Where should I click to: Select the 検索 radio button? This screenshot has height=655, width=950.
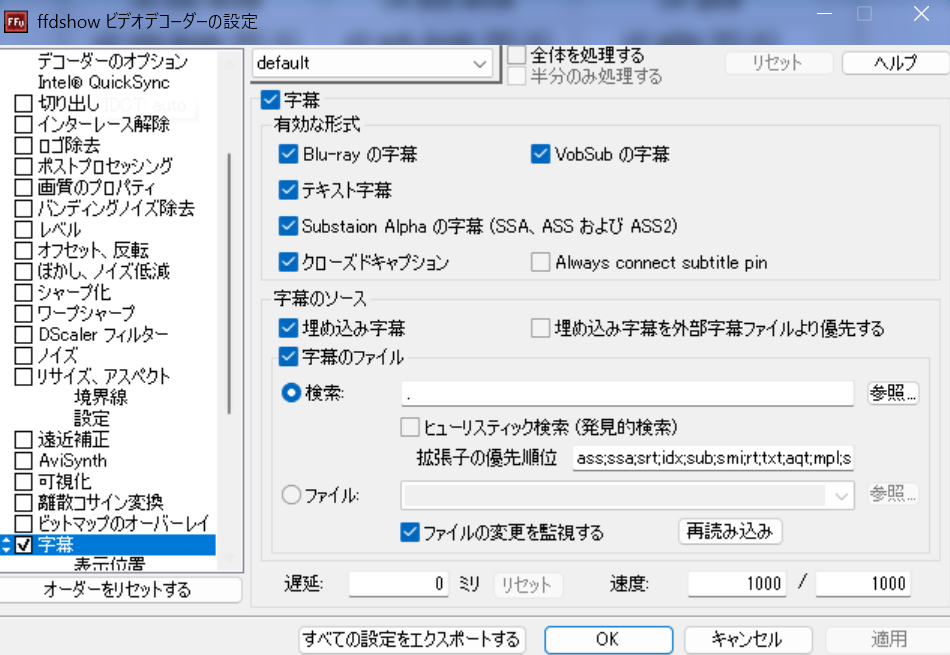click(x=292, y=393)
